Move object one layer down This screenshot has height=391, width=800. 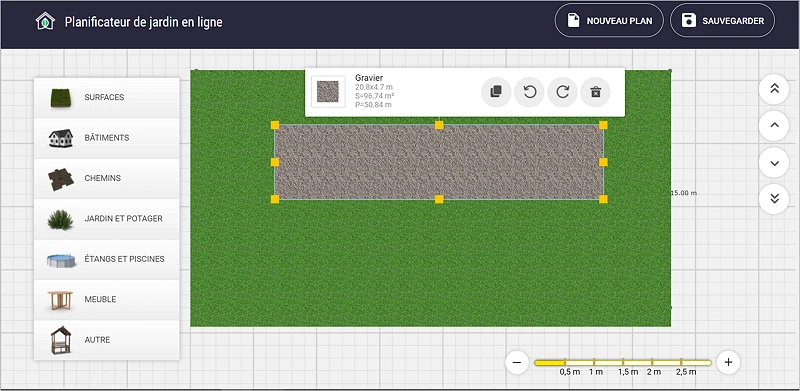[774, 162]
